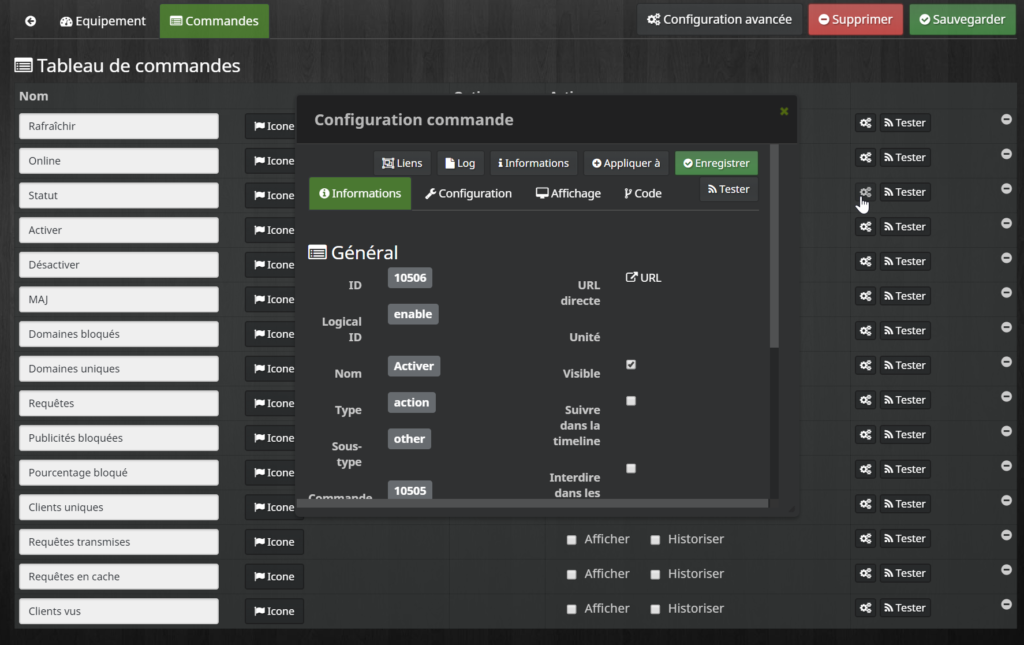The width and height of the screenshot is (1024, 645).
Task: Save with the Sauvegarder button
Action: coord(963,20)
